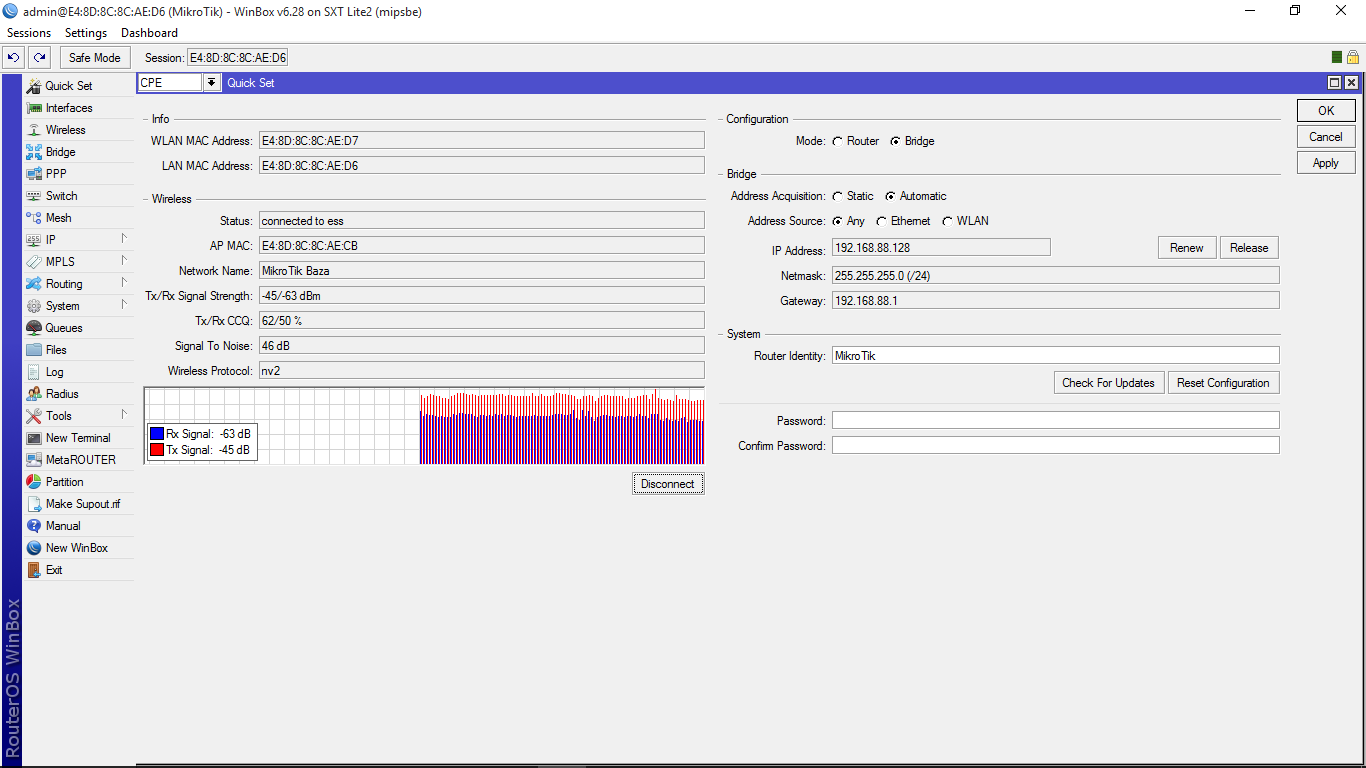The image size is (1366, 768).
Task: Click the wireless Disconnect button
Action: (x=668, y=484)
